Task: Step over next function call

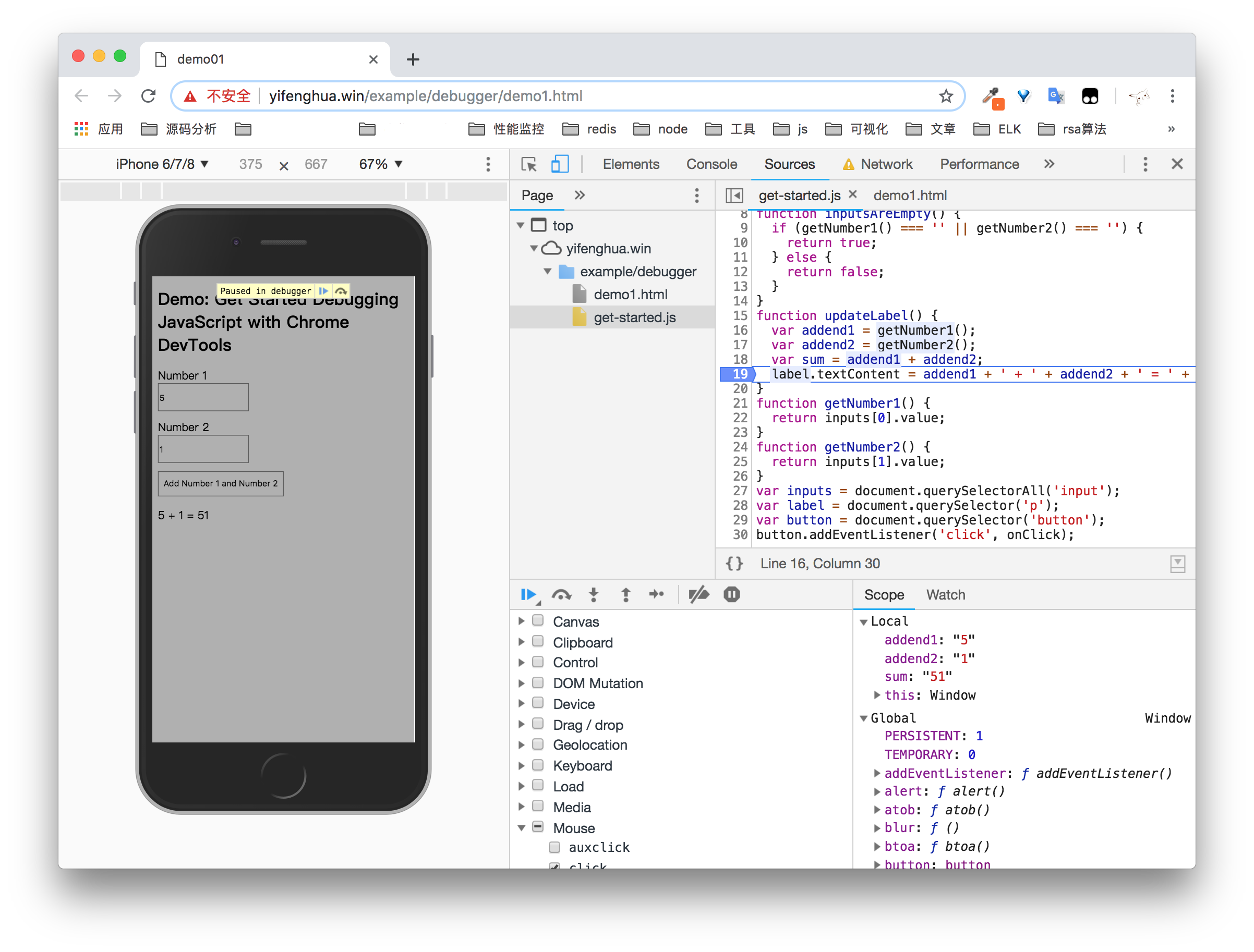Action: 561,594
